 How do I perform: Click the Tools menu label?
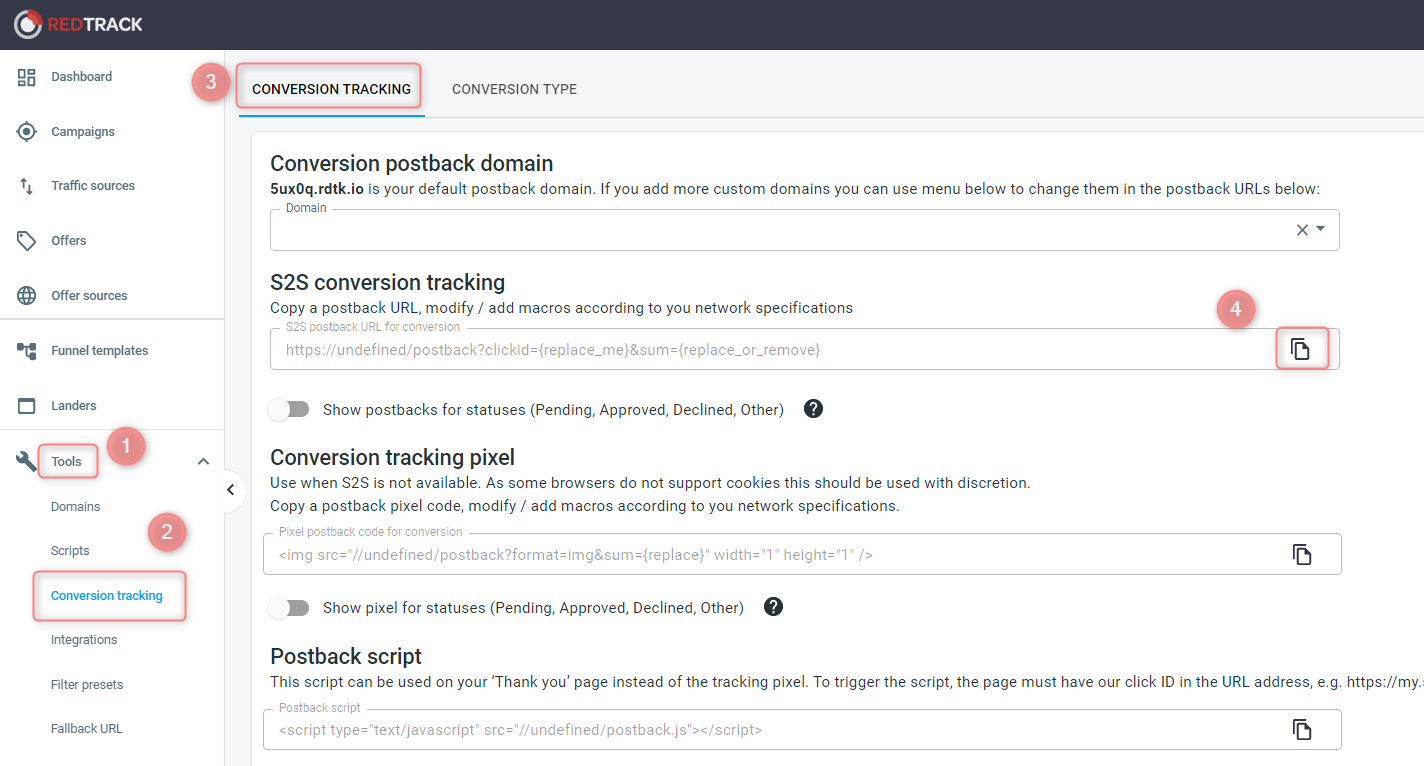(x=67, y=462)
